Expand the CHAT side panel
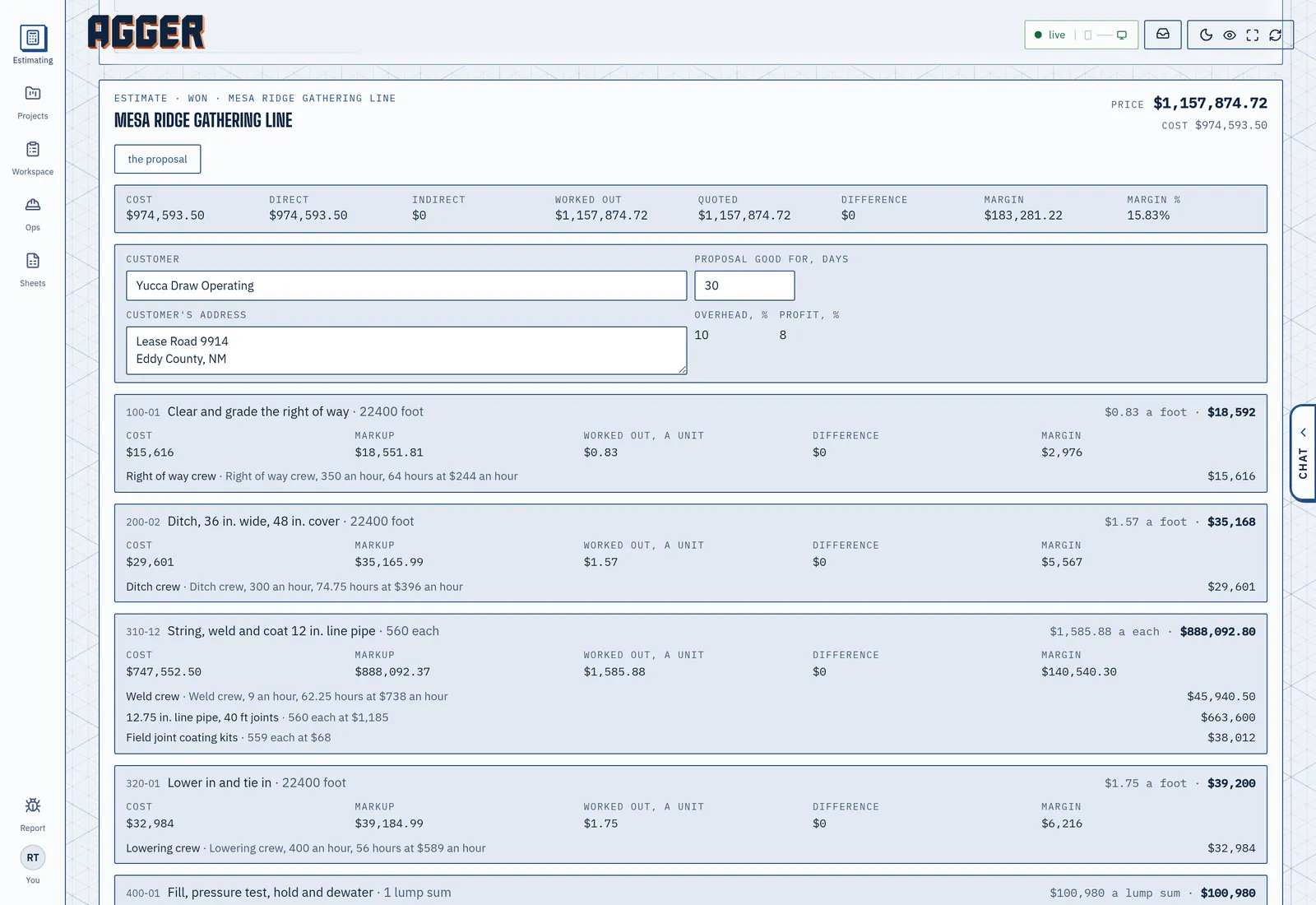1316x905 pixels. pos(1303,452)
